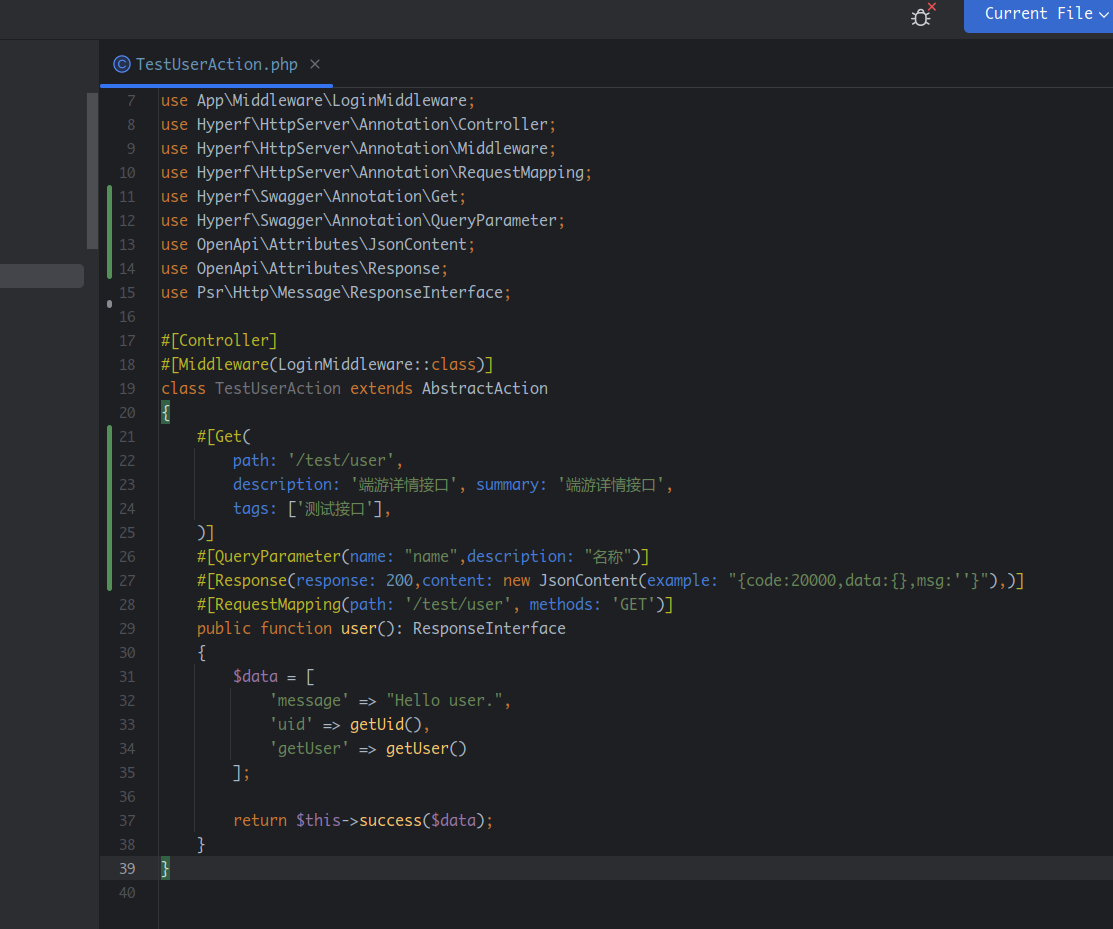Screen dimensions: 1113x929
Task: Click the debug bug icon
Action: pos(922,16)
